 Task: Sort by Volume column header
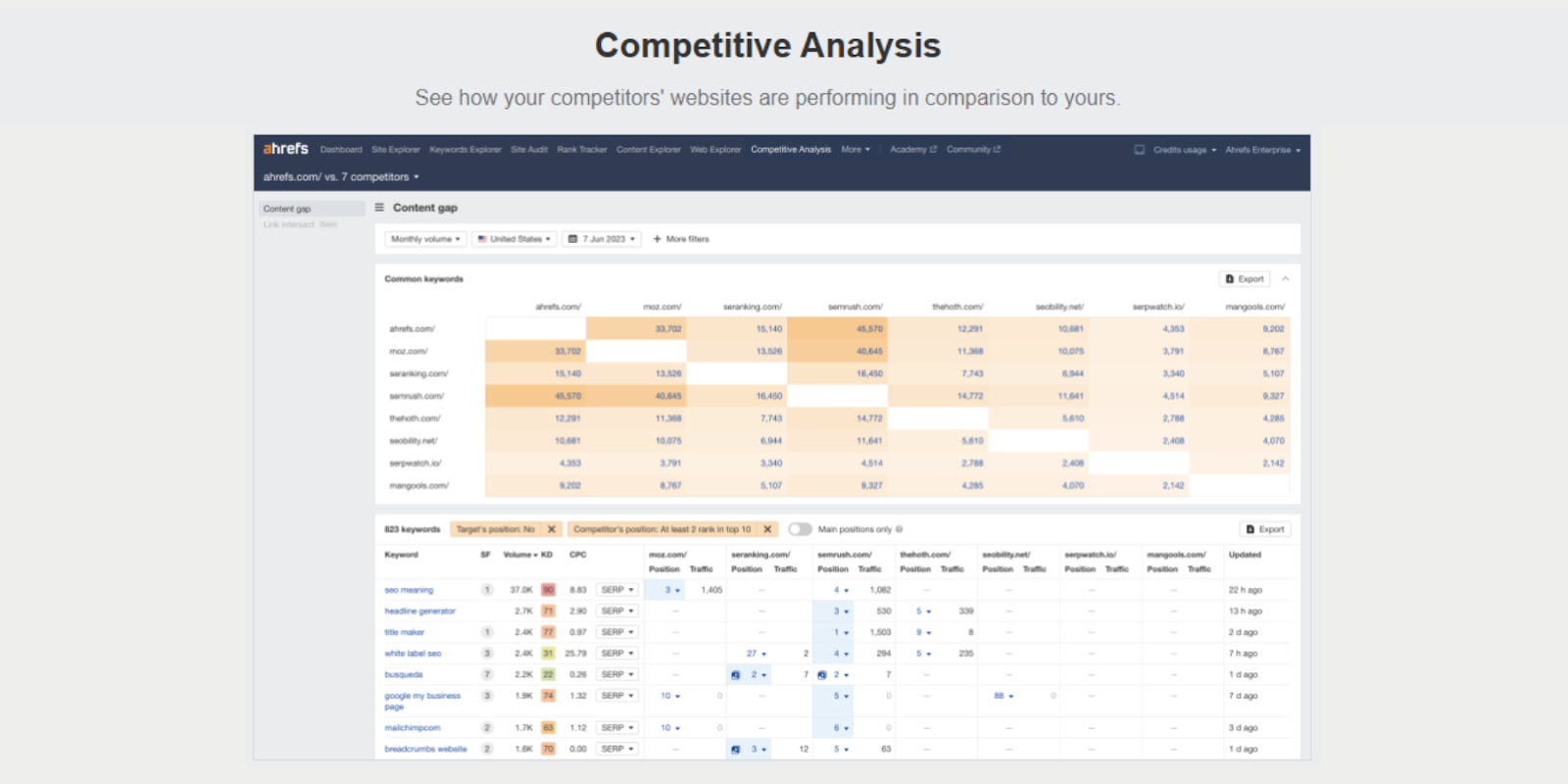520,555
